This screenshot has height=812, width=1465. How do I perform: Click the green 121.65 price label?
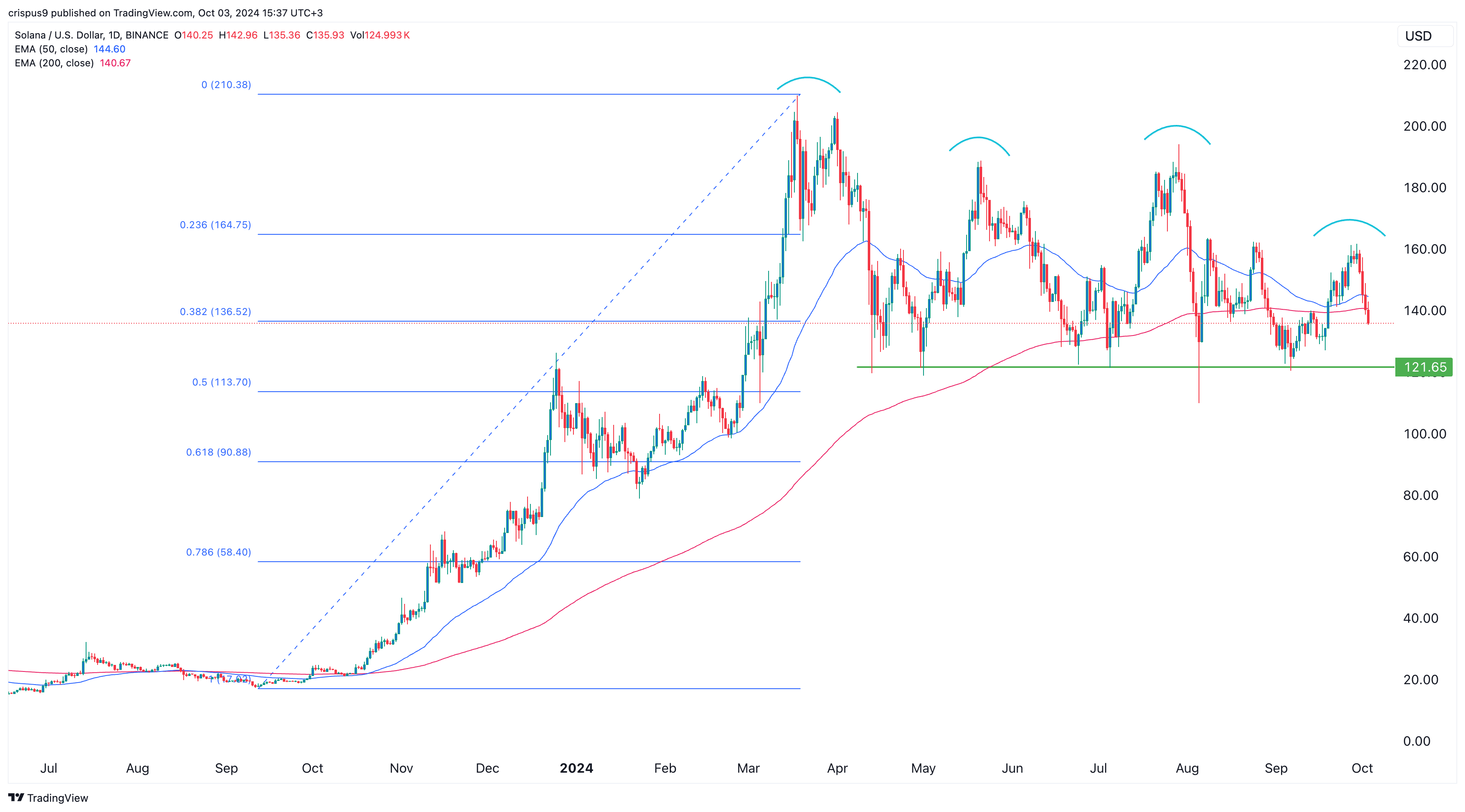(1424, 367)
